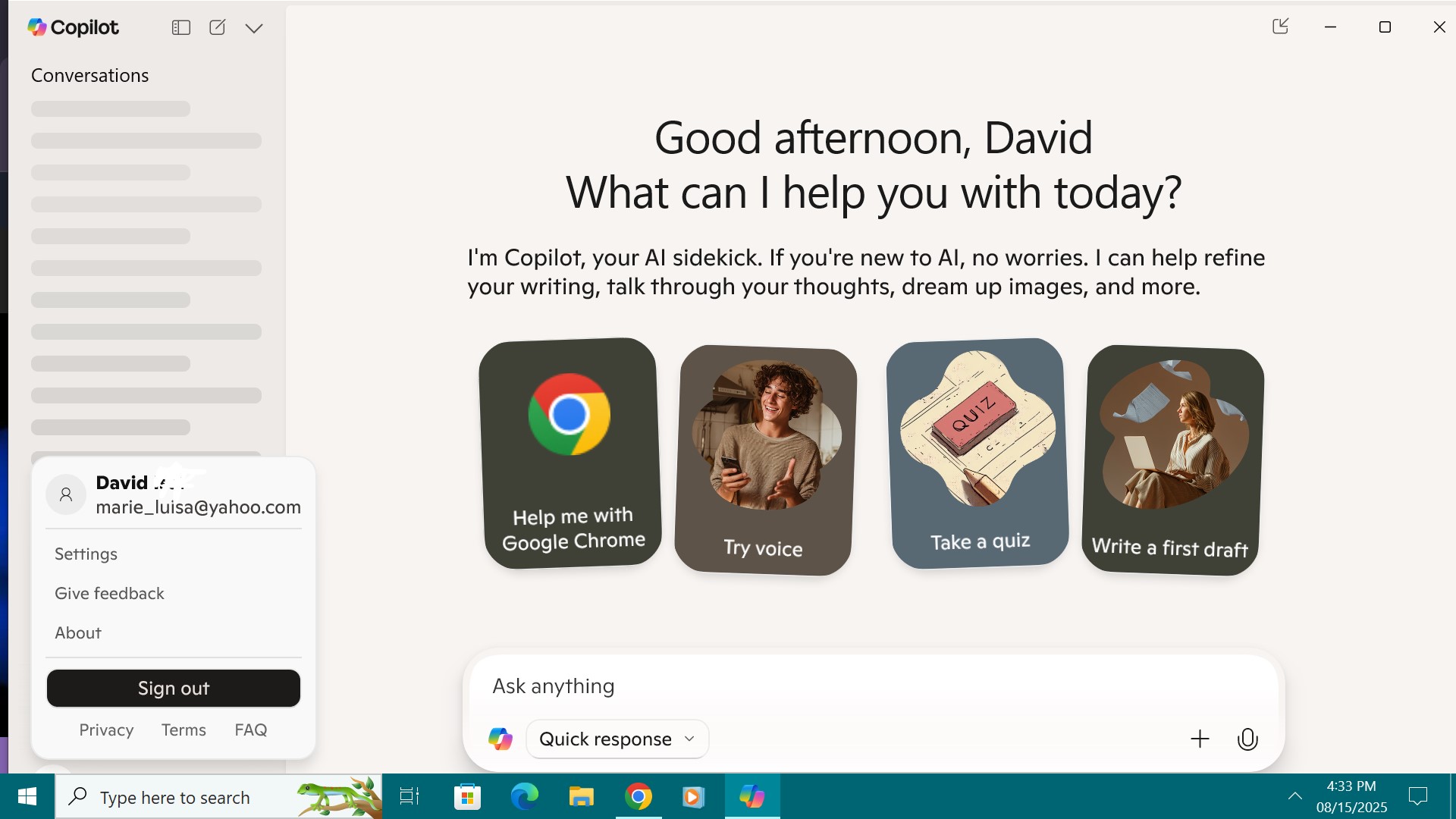
Task: Show hidden system tray icons
Action: point(1295,796)
